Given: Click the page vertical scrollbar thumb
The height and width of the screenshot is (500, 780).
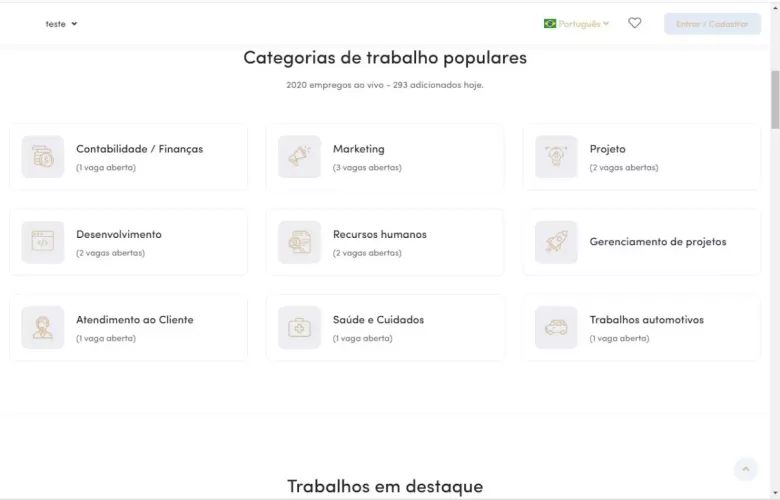Looking at the screenshot, I should (x=774, y=100).
